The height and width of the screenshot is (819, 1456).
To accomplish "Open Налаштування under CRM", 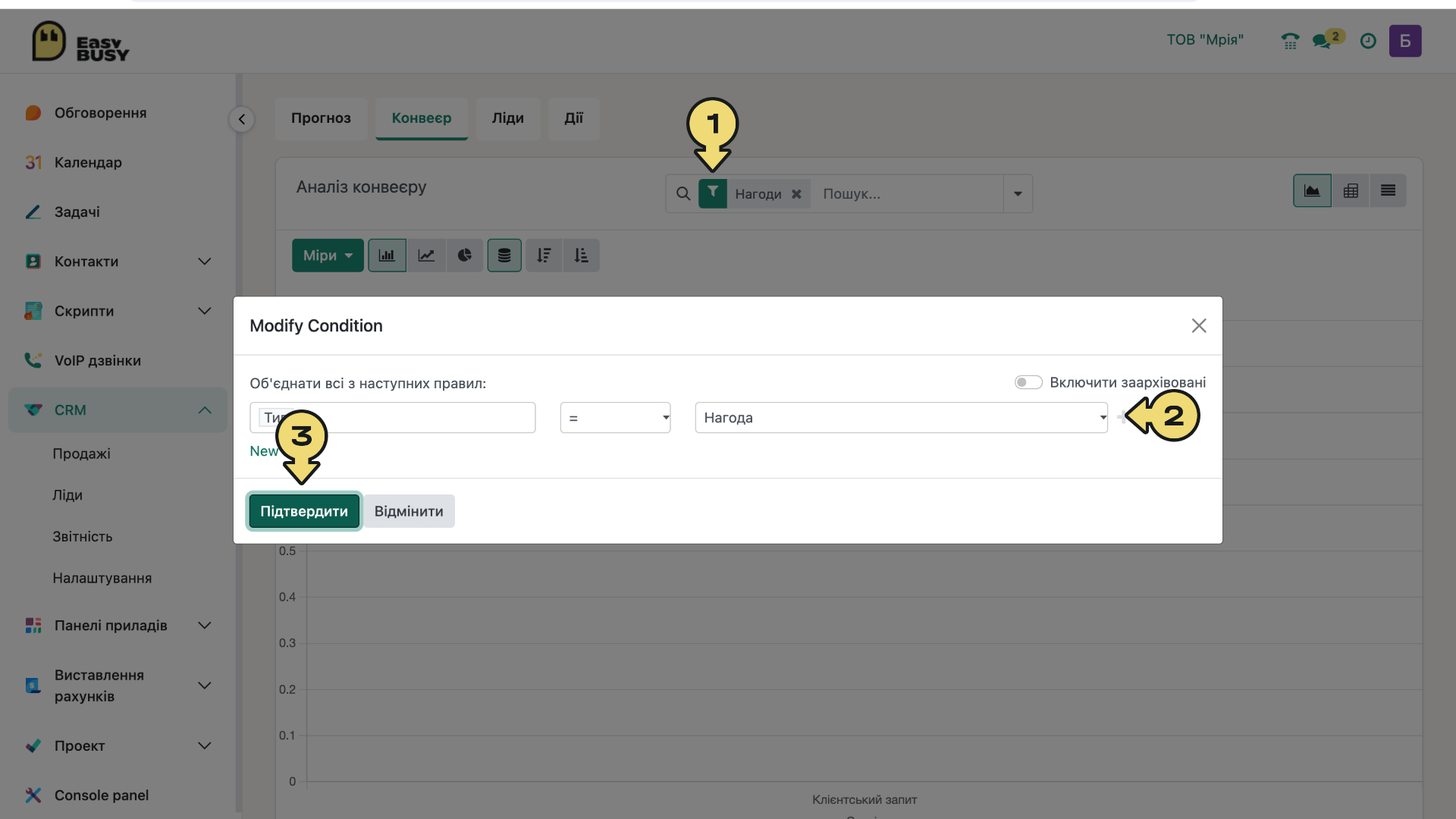I will pyautogui.click(x=102, y=578).
